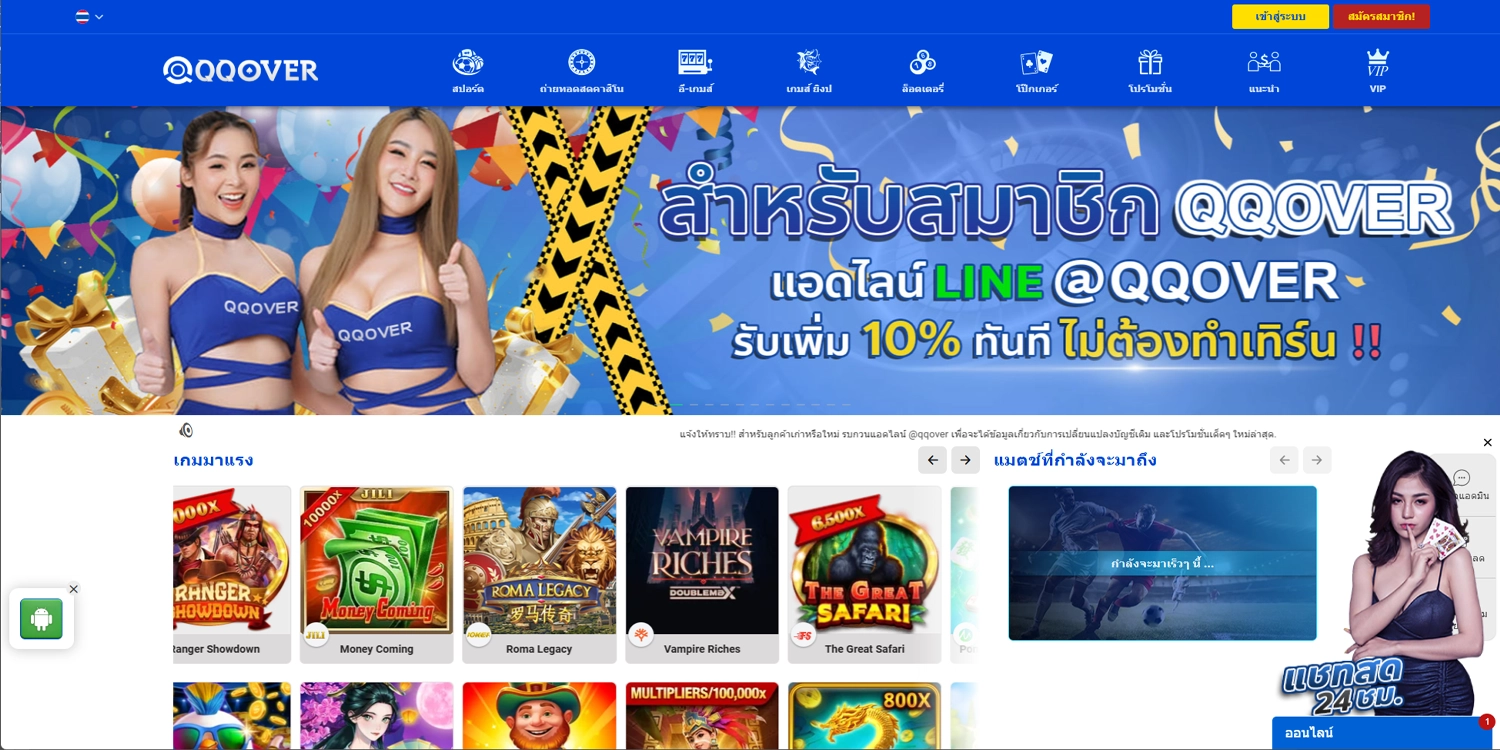Click JOKER provider badge on Roma Legacy

point(478,635)
